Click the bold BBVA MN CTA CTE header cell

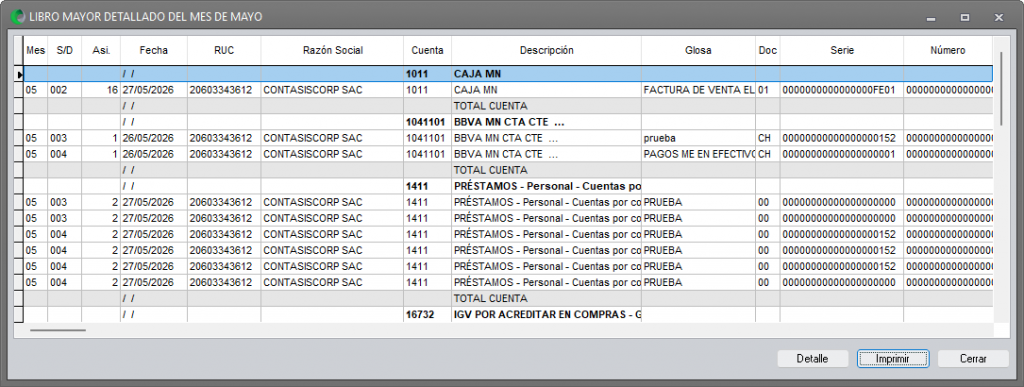point(546,122)
